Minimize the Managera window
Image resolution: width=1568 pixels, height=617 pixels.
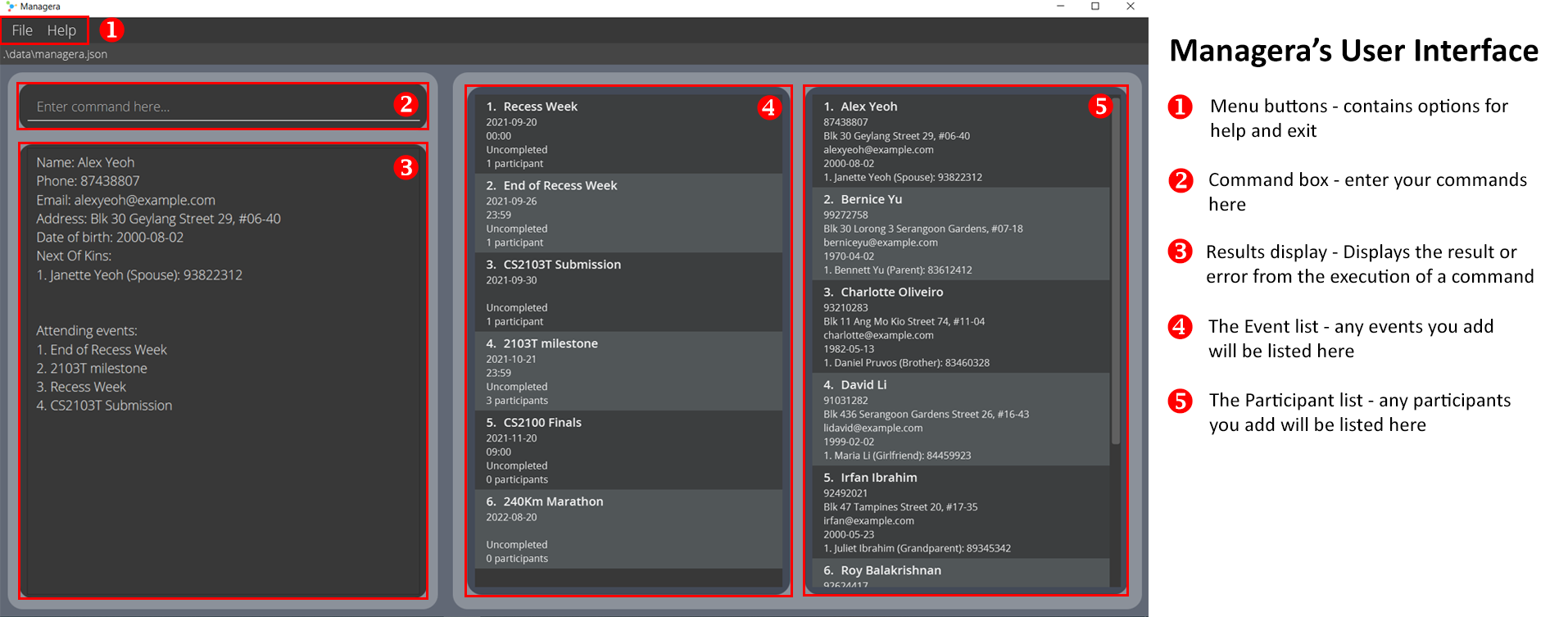(1060, 7)
